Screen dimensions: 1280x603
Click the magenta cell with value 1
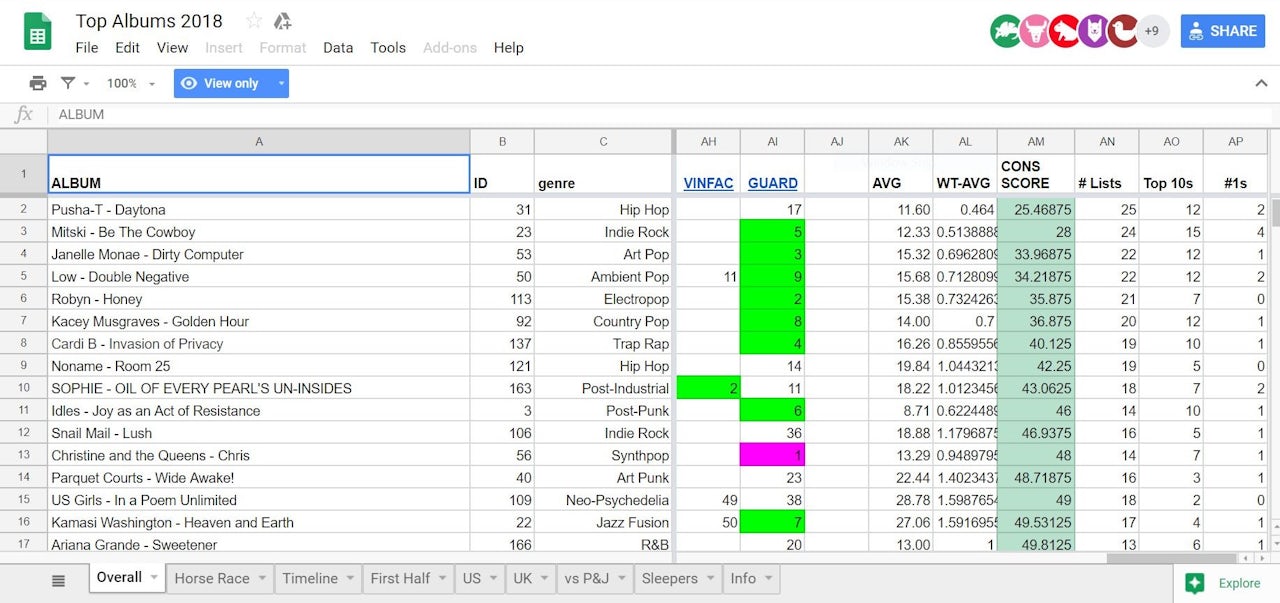coord(772,455)
